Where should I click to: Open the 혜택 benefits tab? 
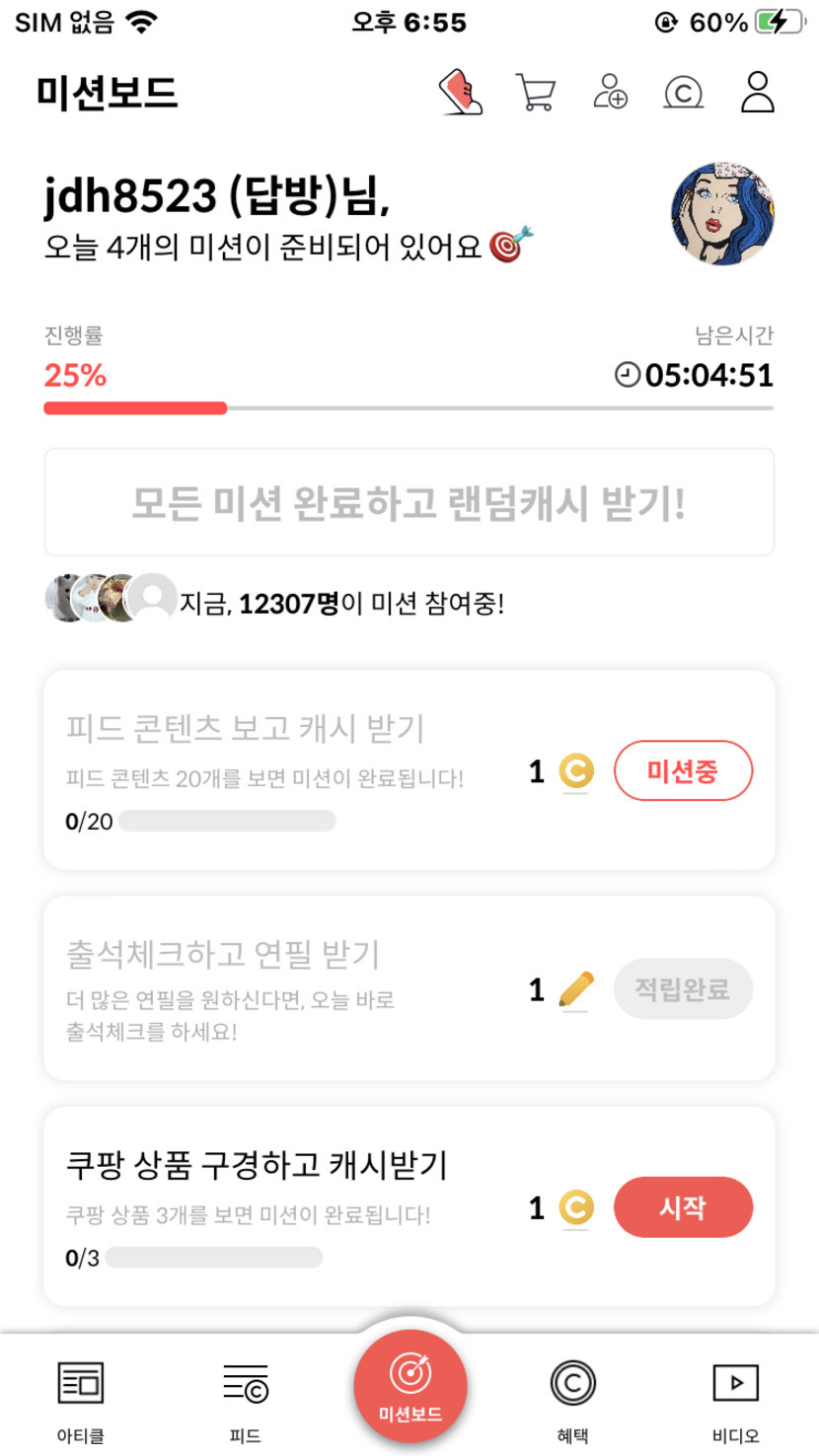click(x=573, y=1400)
